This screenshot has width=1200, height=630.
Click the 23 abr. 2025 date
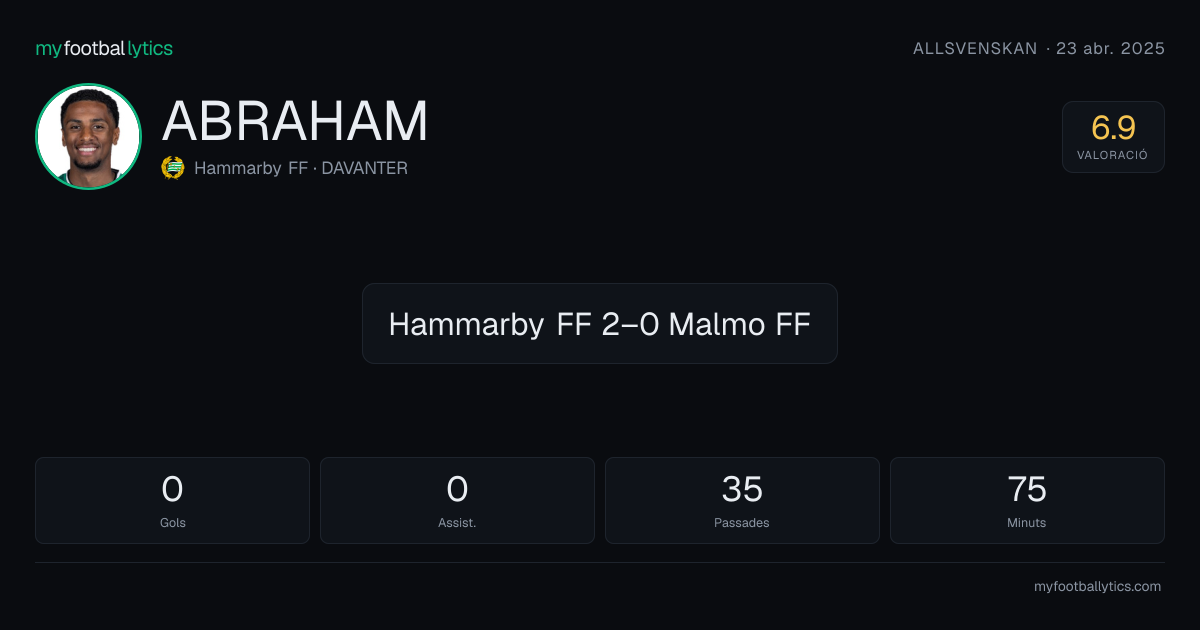click(x=1111, y=48)
